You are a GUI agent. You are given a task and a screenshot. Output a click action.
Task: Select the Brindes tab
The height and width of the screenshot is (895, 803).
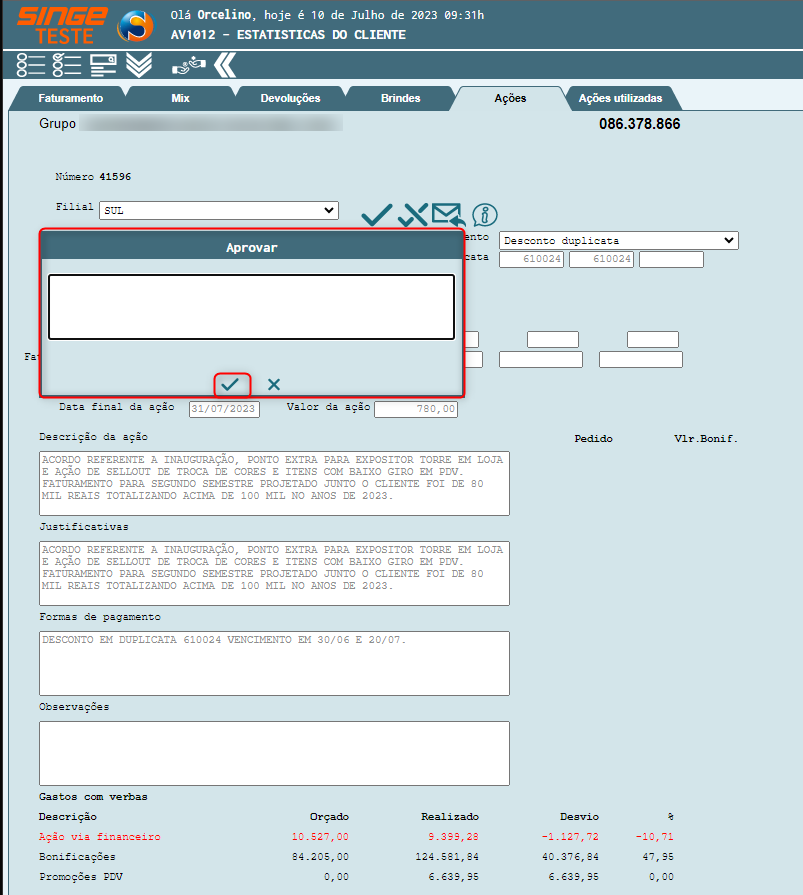[x=400, y=98]
